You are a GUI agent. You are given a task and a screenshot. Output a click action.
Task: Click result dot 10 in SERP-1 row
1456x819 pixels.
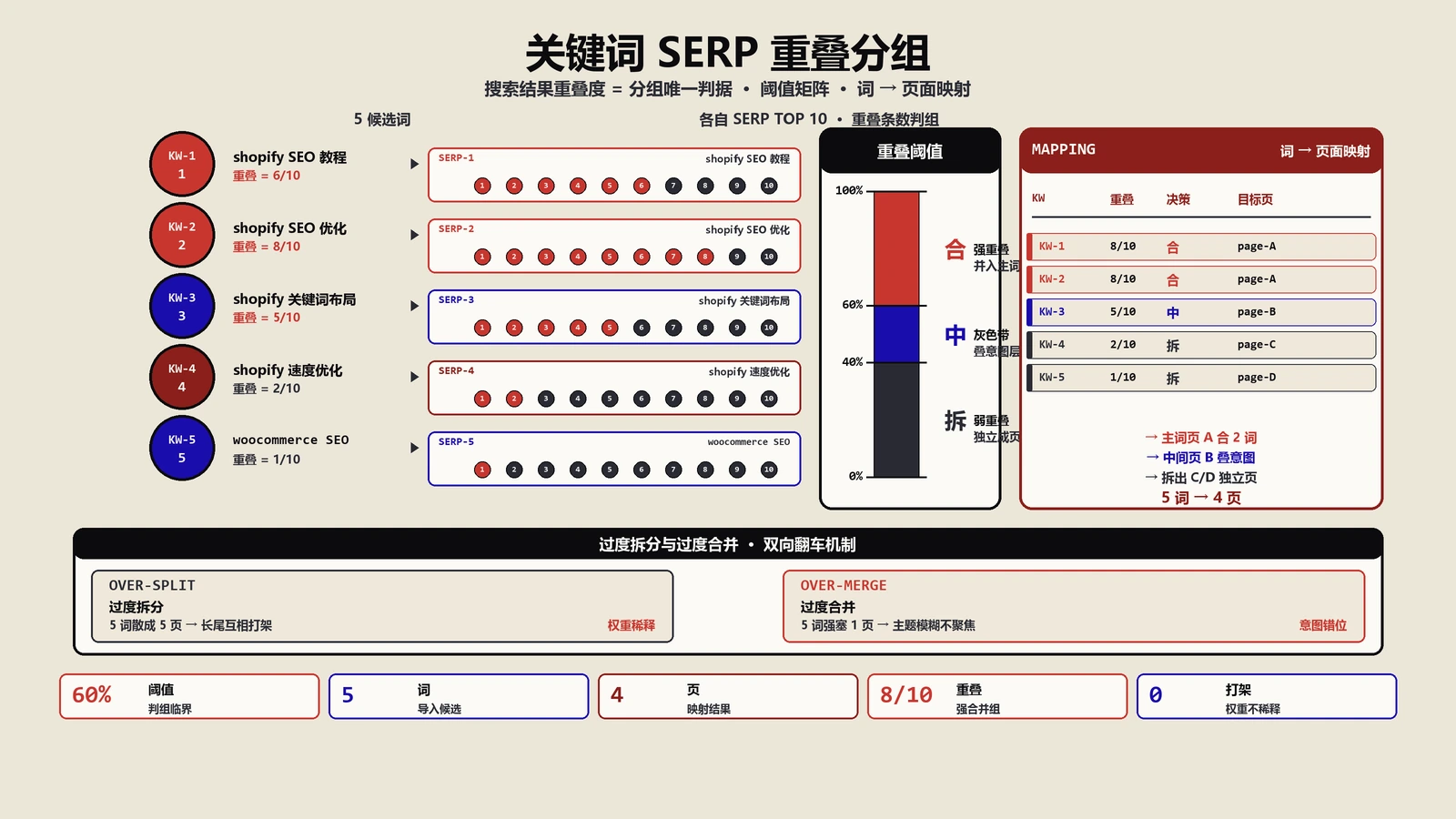click(769, 186)
